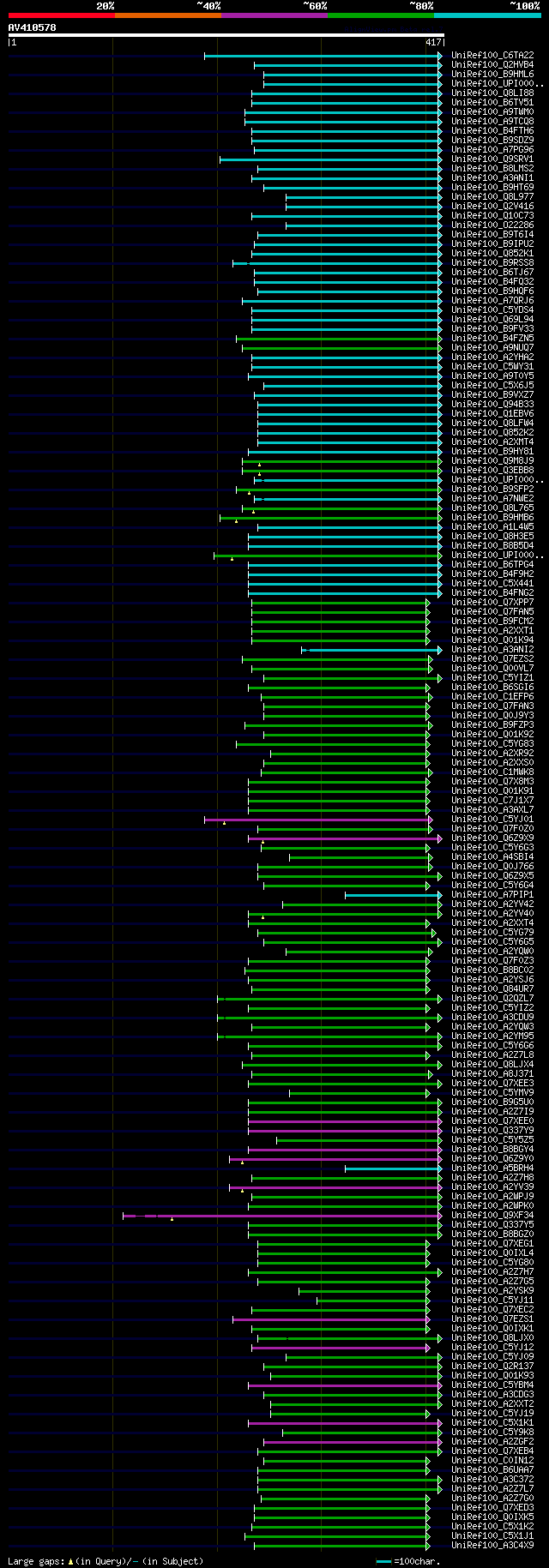Click the UniRef100_Q8LJX4 hit label
This screenshot has height=1568, width=549.
[x=492, y=1065]
